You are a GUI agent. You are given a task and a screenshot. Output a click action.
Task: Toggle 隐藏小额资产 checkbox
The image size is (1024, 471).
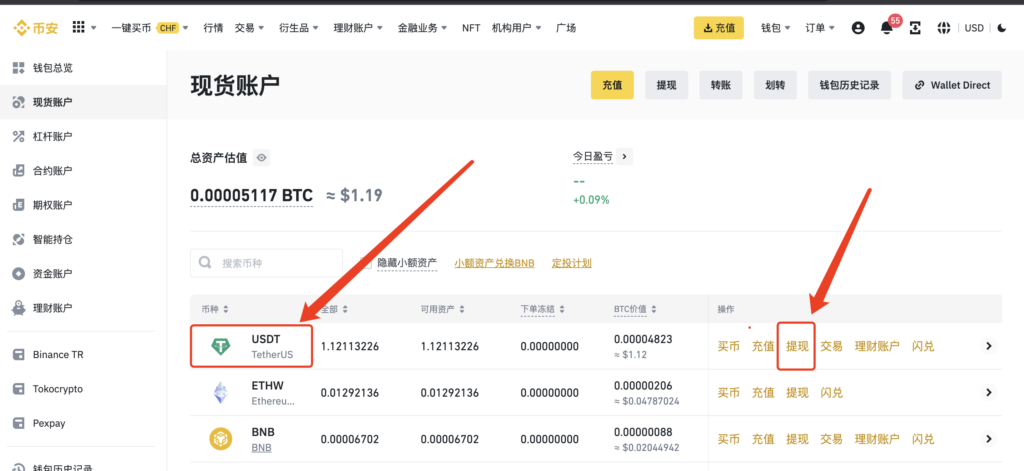[x=365, y=263]
